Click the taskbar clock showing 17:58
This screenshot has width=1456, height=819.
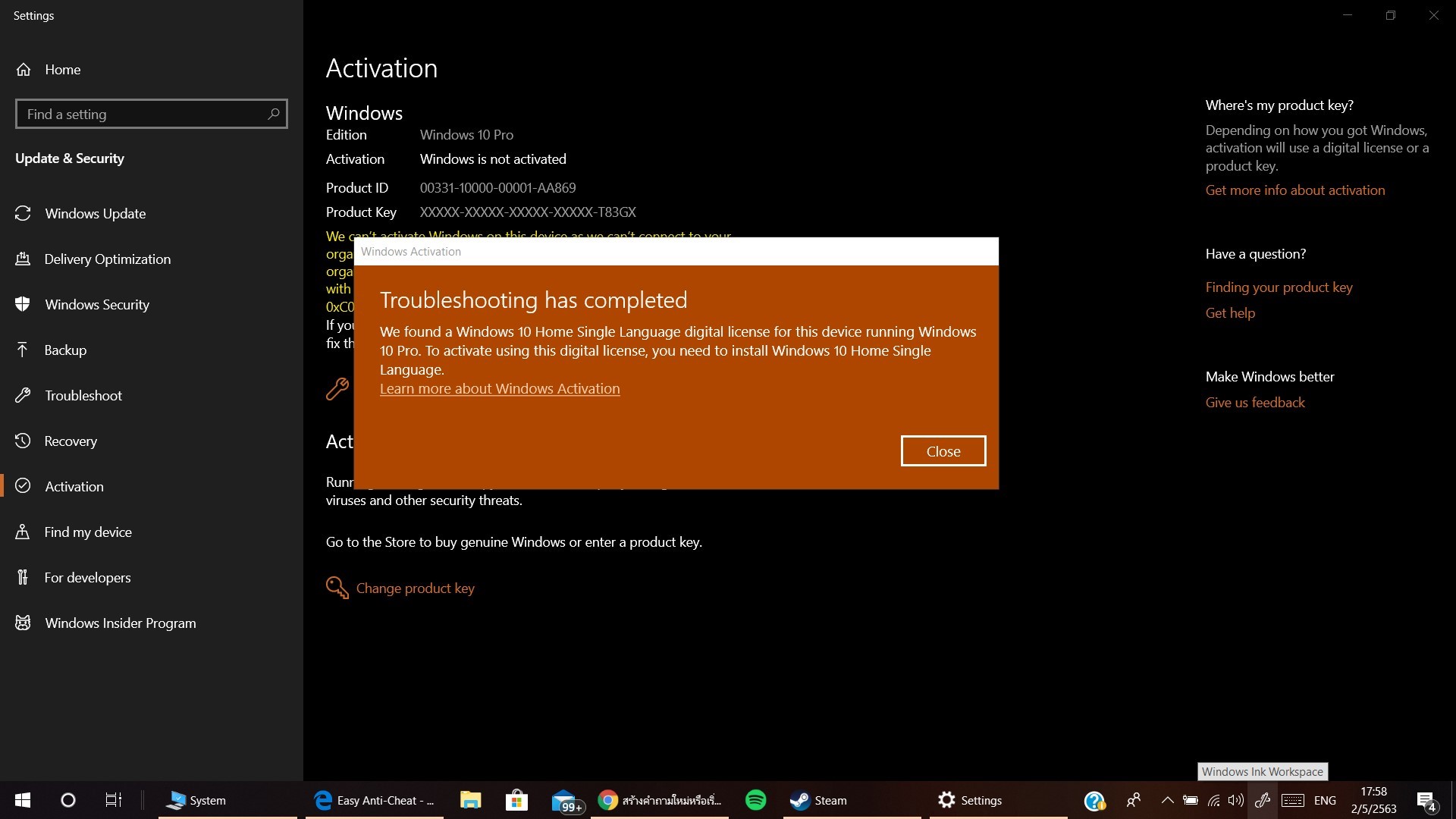(x=1374, y=800)
